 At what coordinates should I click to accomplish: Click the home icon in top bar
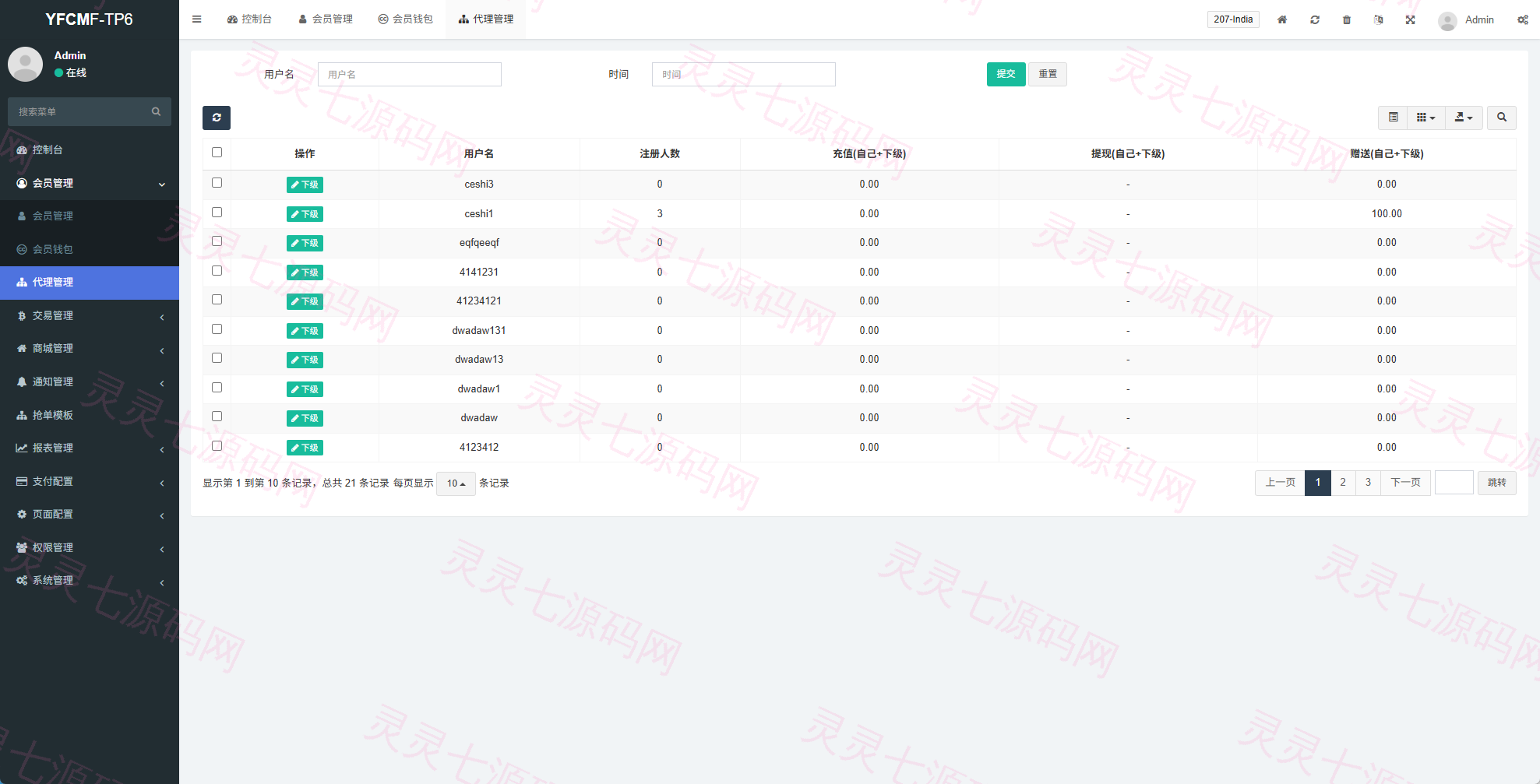[x=1282, y=19]
